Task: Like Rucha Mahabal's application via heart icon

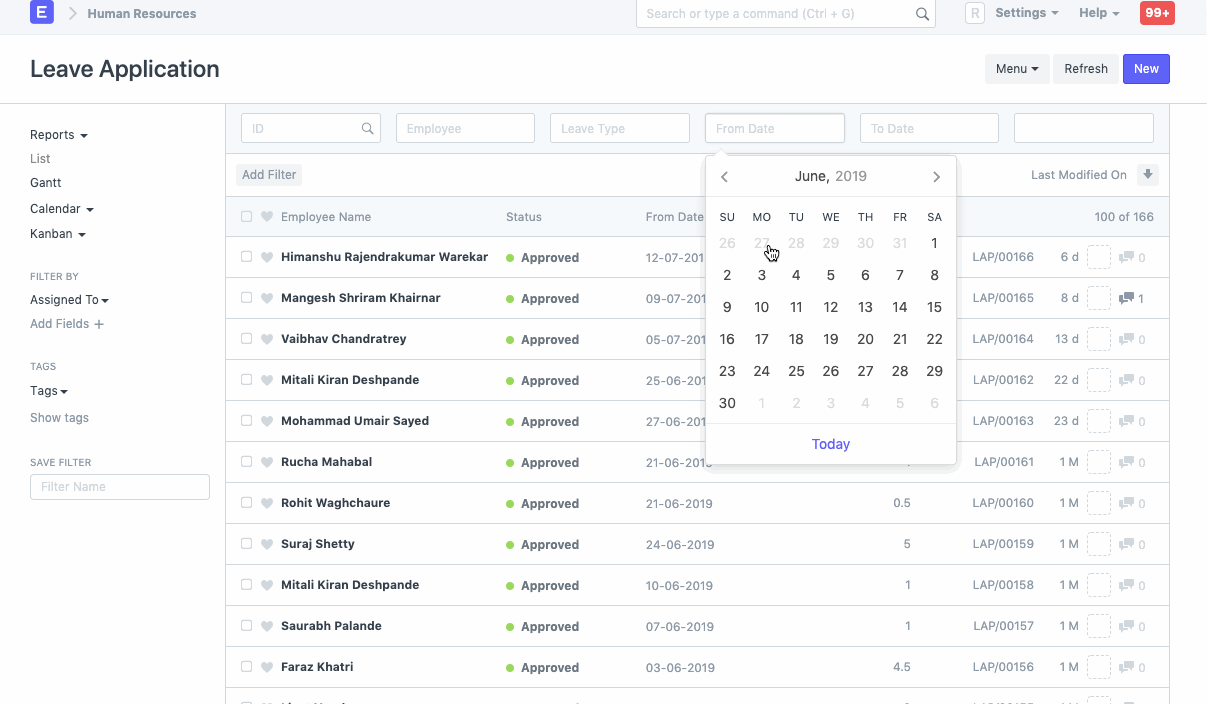Action: click(266, 462)
